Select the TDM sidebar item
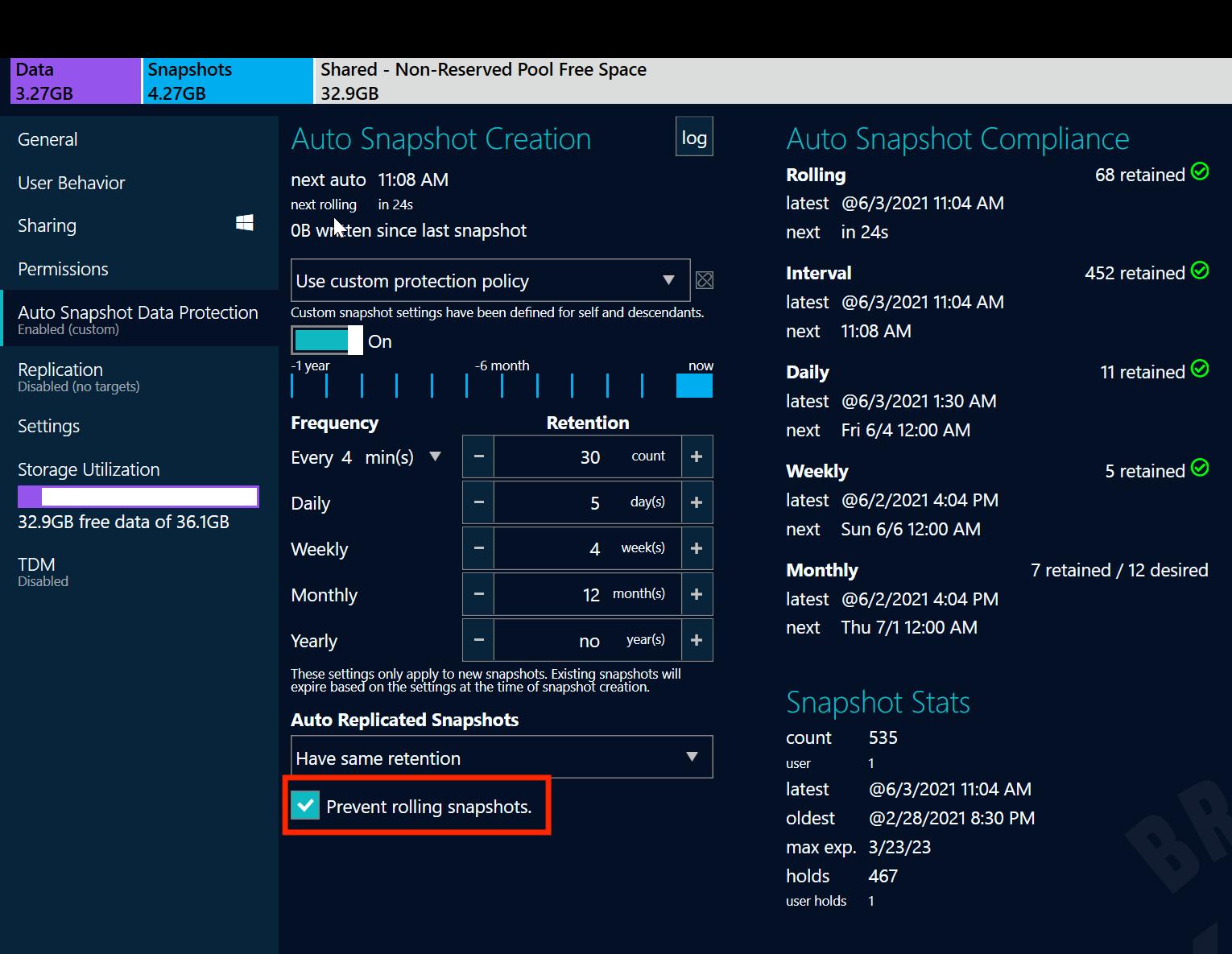Screen dimensions: 1232x954 tap(37, 570)
